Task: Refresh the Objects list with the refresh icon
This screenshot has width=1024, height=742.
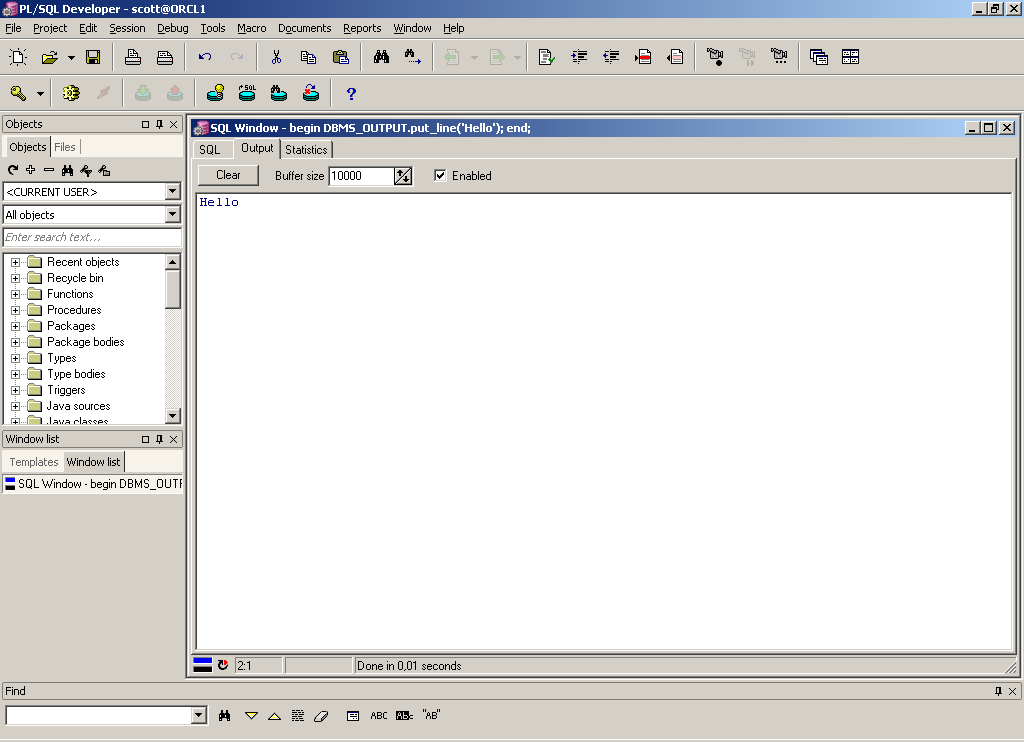Action: pos(11,170)
